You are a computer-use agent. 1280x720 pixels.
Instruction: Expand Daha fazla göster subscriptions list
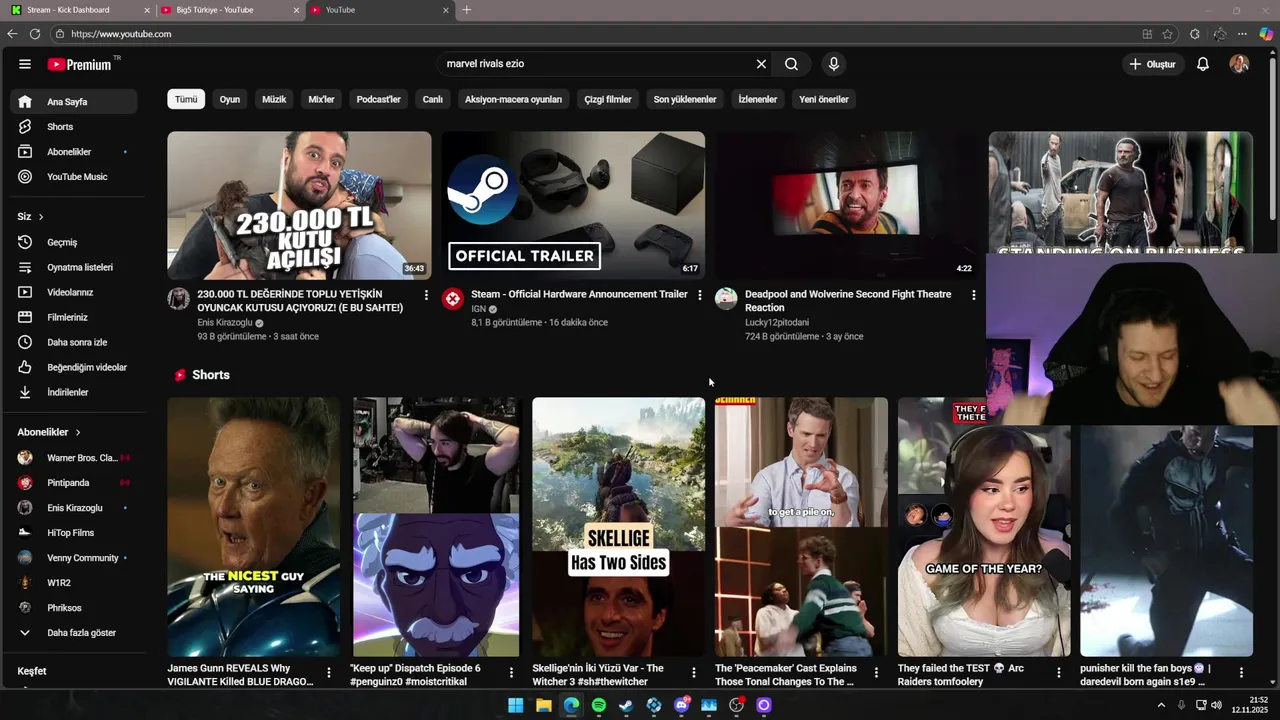click(x=74, y=633)
